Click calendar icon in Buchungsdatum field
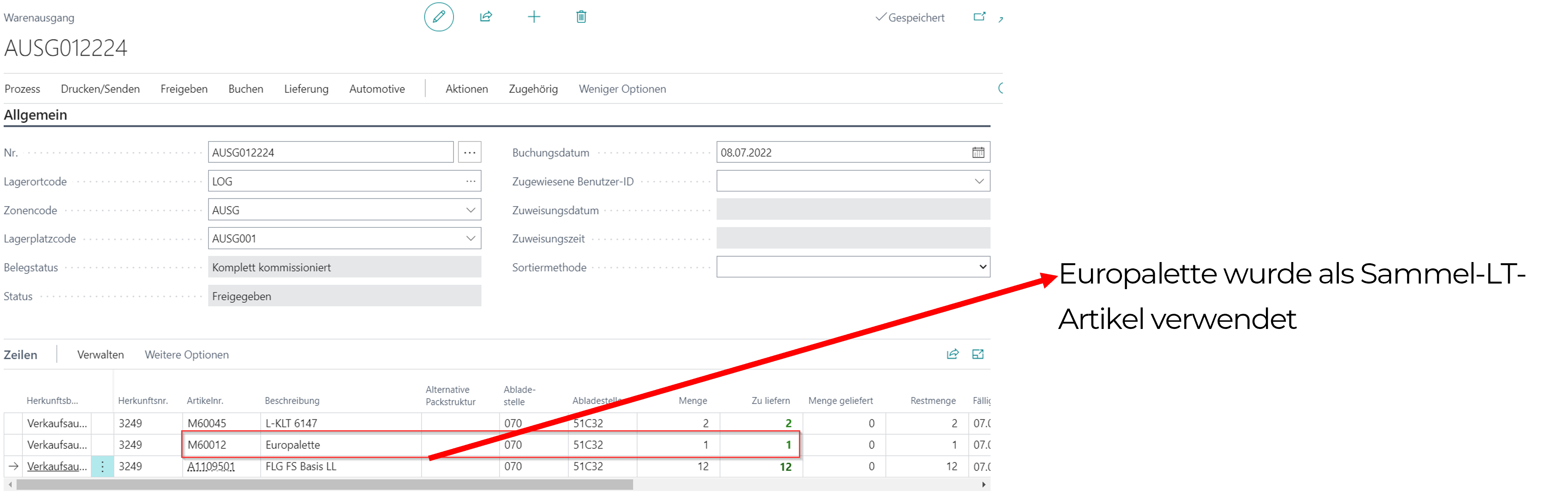Viewport: 1568px width, 499px height. 978,153
